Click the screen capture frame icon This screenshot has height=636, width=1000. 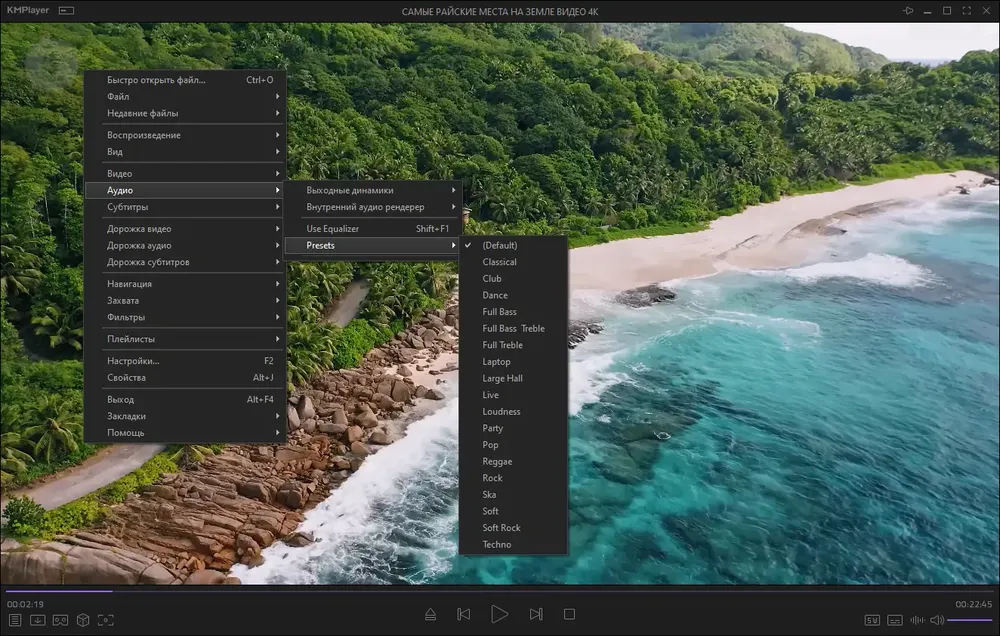[106, 620]
